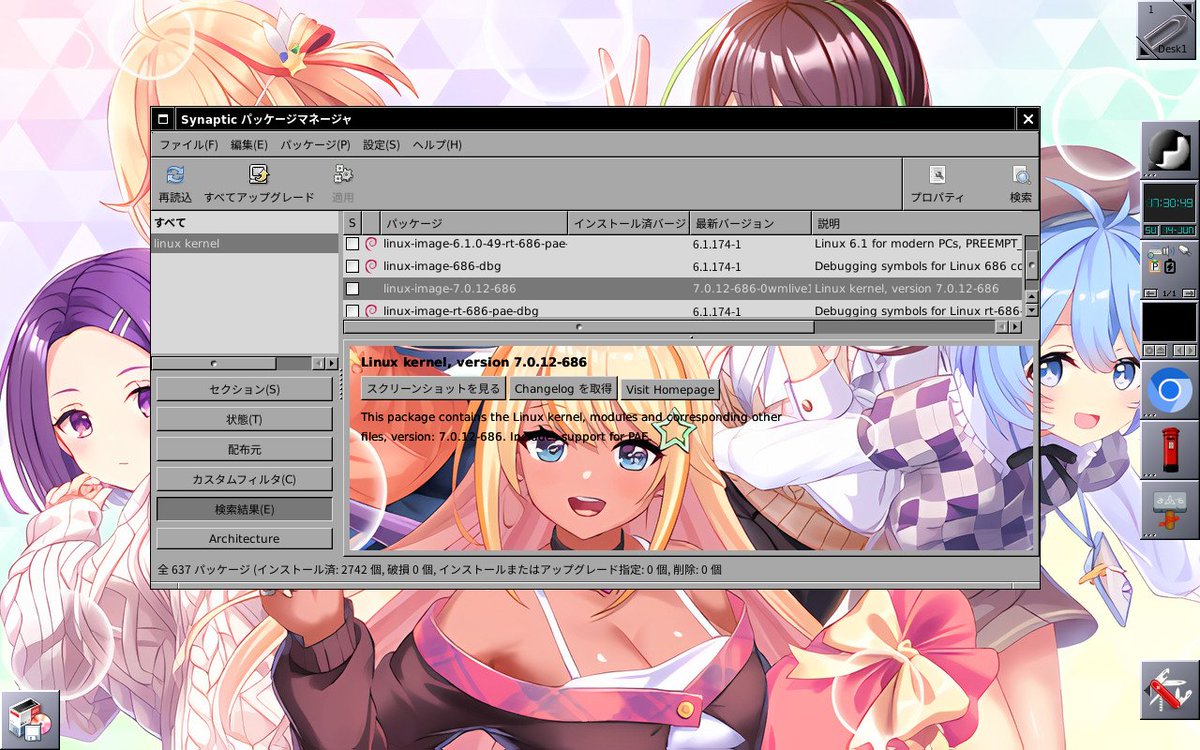
Task: Select the linux-image-rt-686-pae-dbg package row
Action: (684, 311)
